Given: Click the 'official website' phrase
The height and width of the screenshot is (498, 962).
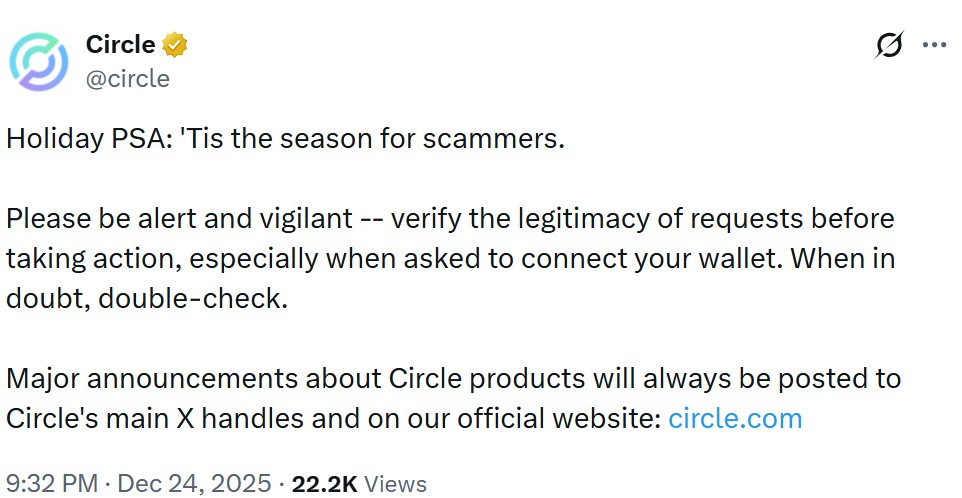Looking at the screenshot, I should [555, 418].
